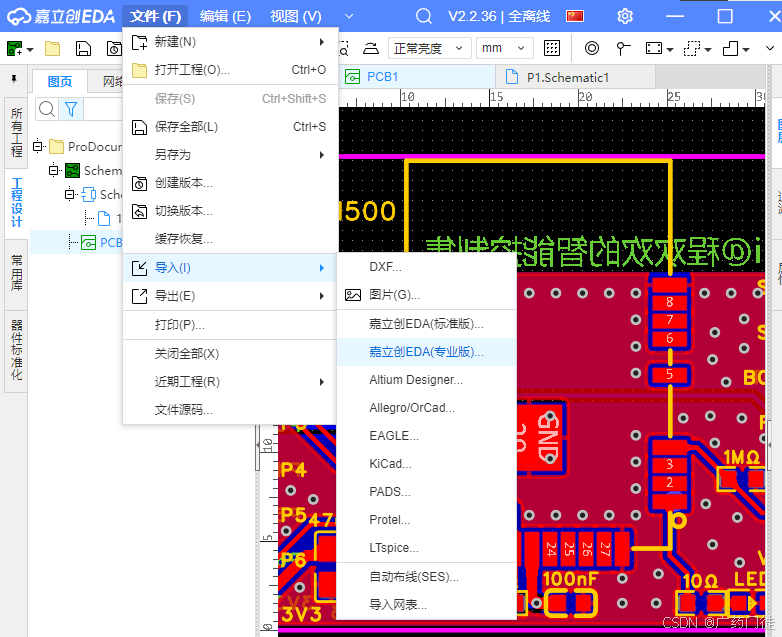Open the 近期工程(R) submenu
The image size is (782, 637).
(230, 382)
